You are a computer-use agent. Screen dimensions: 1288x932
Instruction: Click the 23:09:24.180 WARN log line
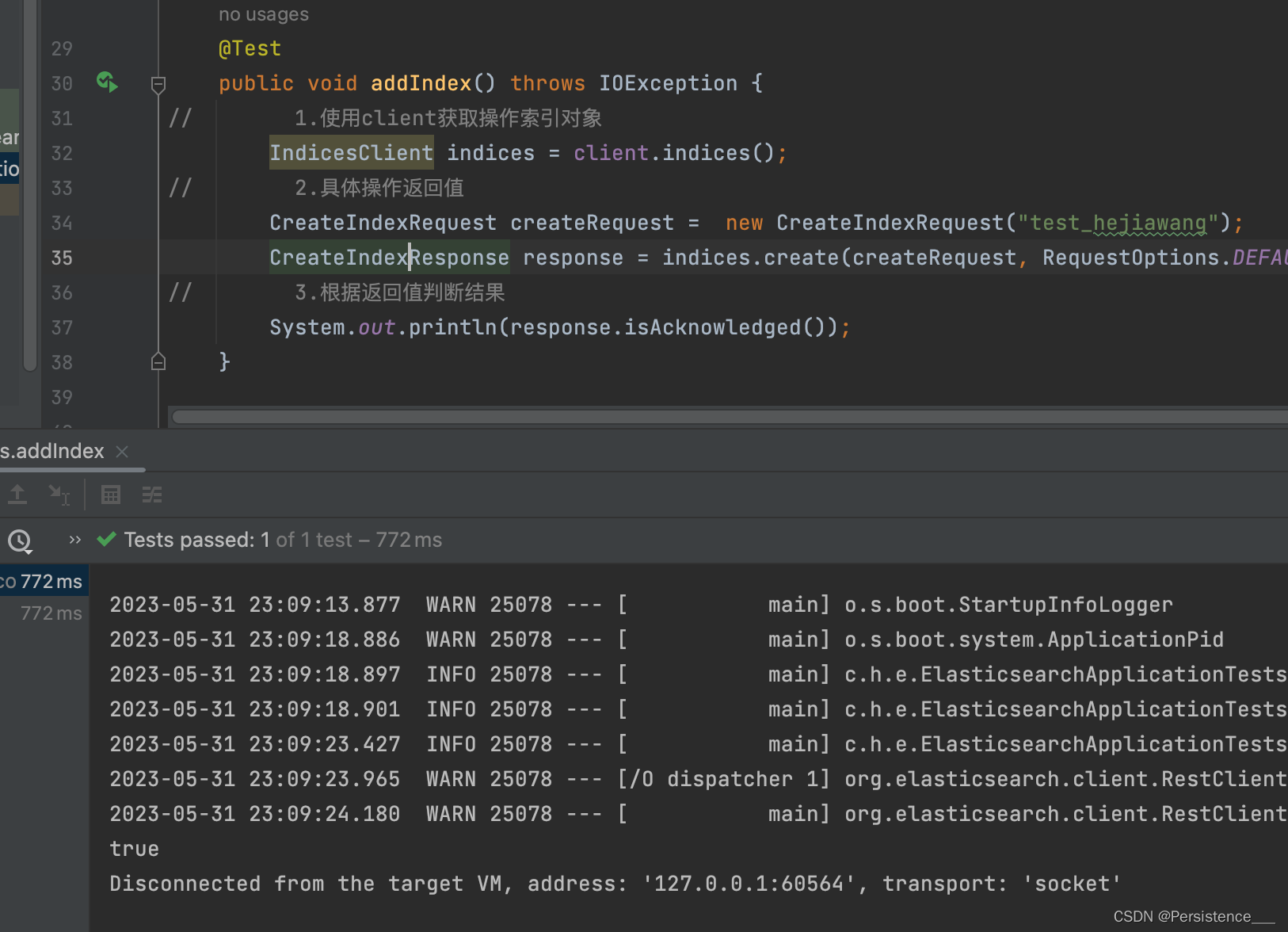[x=698, y=814]
